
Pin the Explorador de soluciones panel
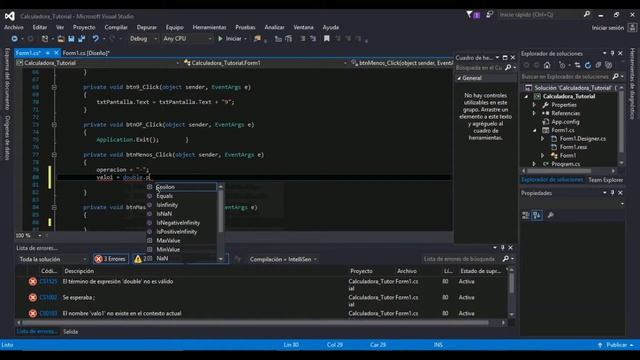point(612,53)
